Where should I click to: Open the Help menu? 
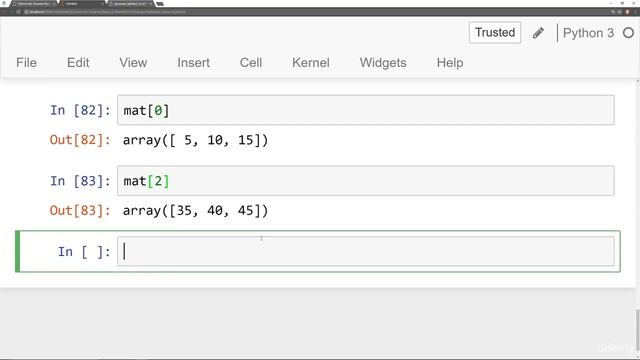(x=450, y=63)
